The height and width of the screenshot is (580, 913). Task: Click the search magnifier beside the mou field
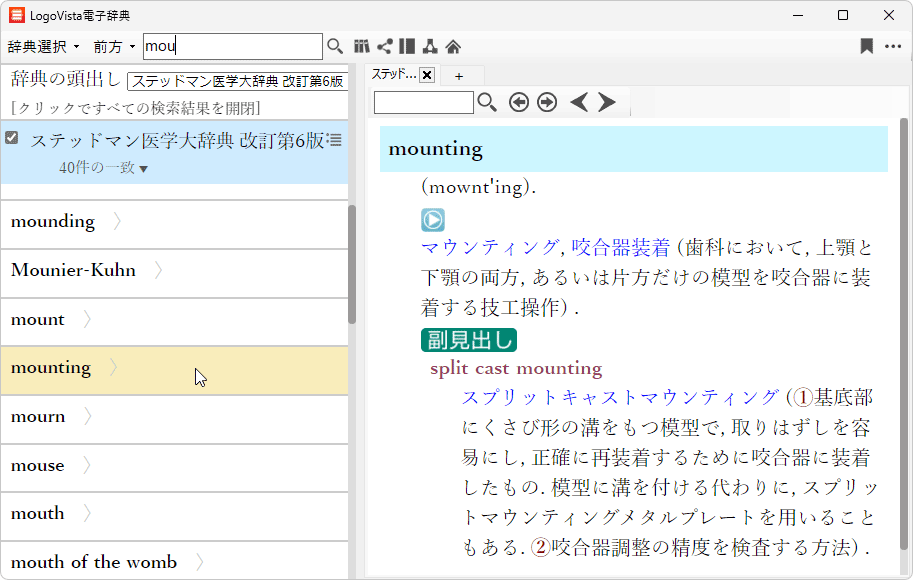pos(335,46)
